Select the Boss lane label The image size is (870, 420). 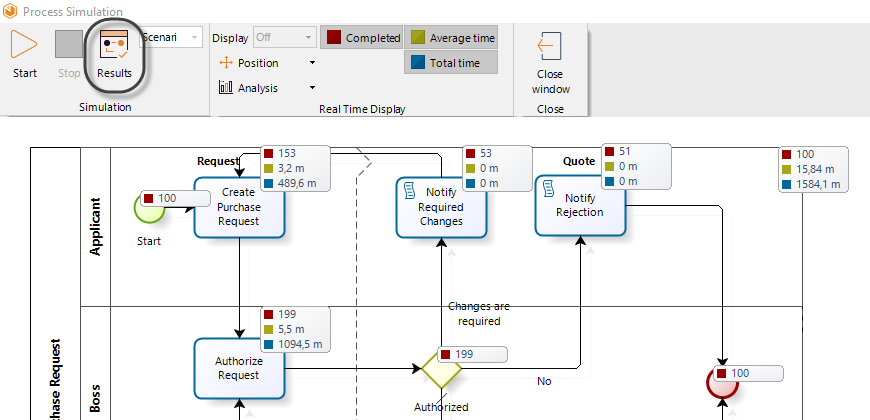point(95,397)
